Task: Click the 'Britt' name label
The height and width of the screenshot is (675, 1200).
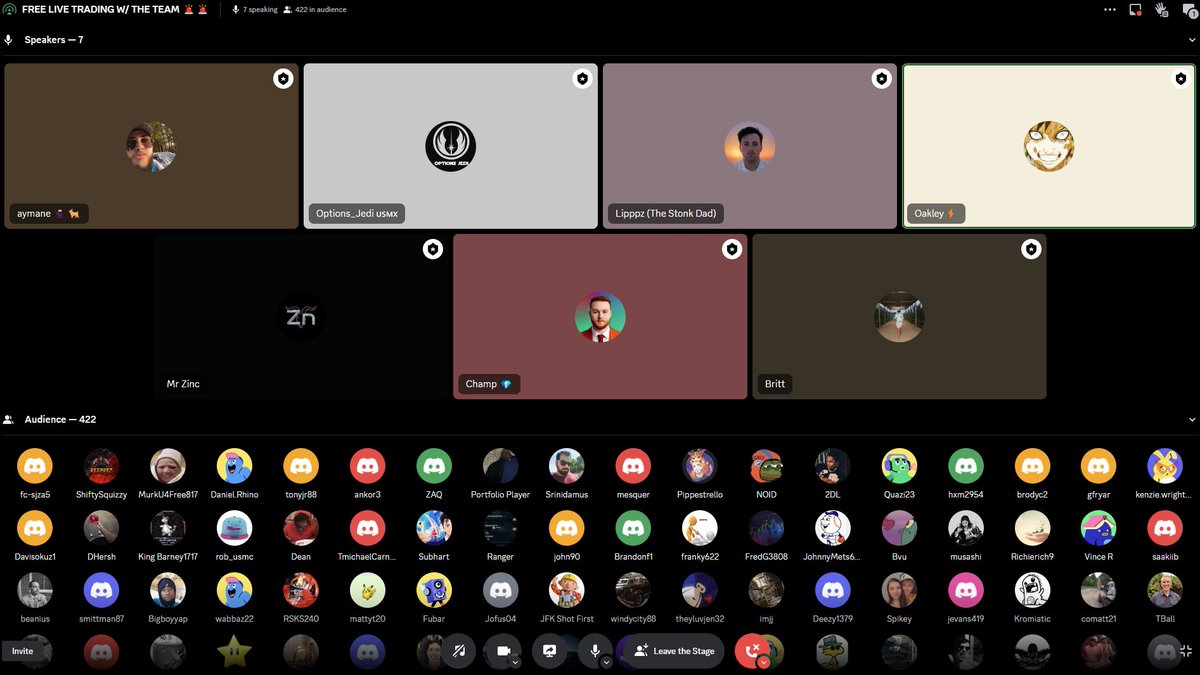Action: click(775, 384)
